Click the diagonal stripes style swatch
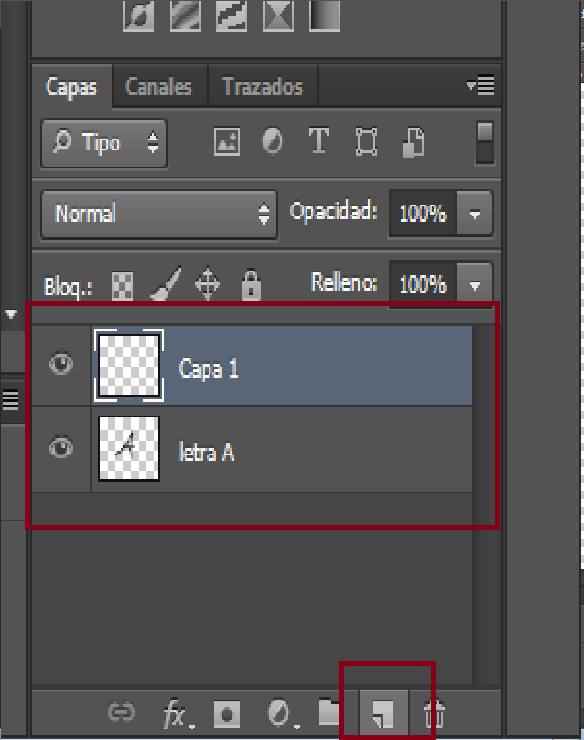Viewport: 584px width, 740px height. tap(185, 16)
